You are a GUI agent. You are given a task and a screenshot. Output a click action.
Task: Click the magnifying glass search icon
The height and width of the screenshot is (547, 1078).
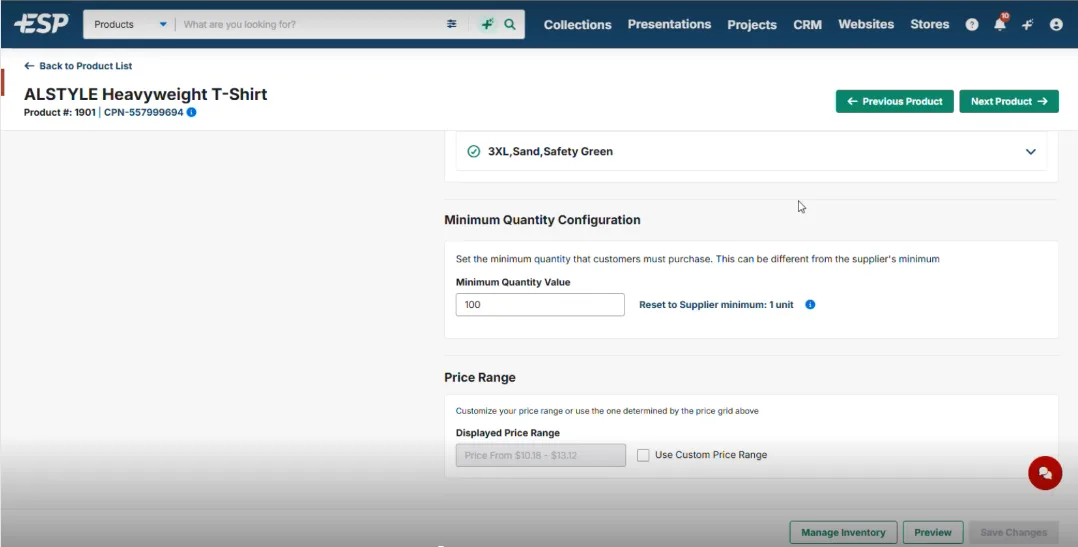(510, 24)
